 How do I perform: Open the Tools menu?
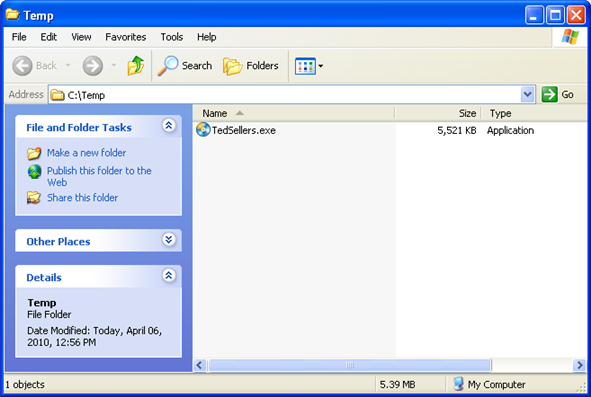pyautogui.click(x=171, y=37)
